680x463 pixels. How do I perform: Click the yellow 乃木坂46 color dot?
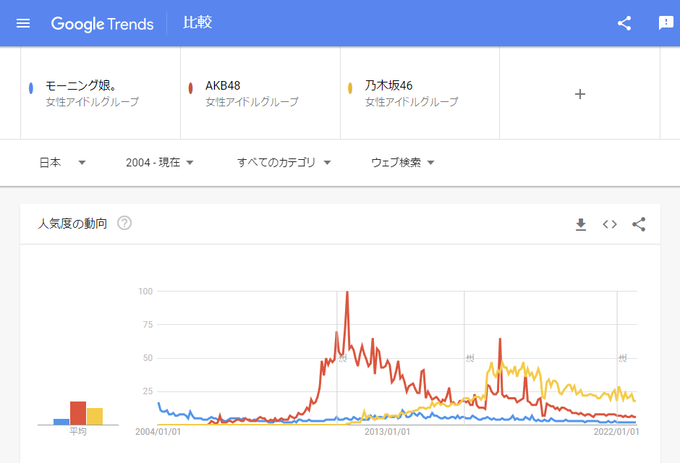pos(351,88)
